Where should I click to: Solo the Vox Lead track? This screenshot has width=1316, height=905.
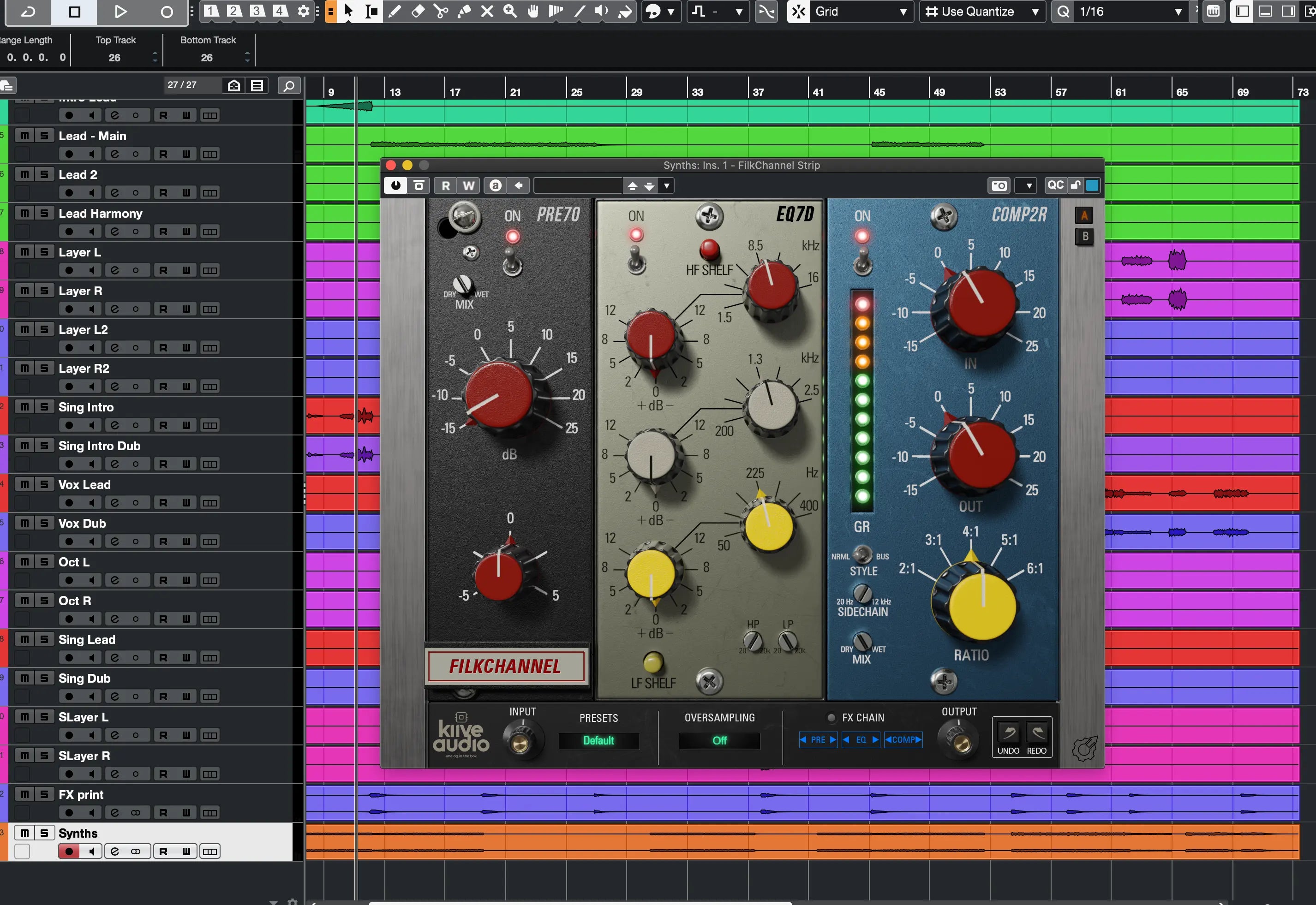pyautogui.click(x=44, y=485)
